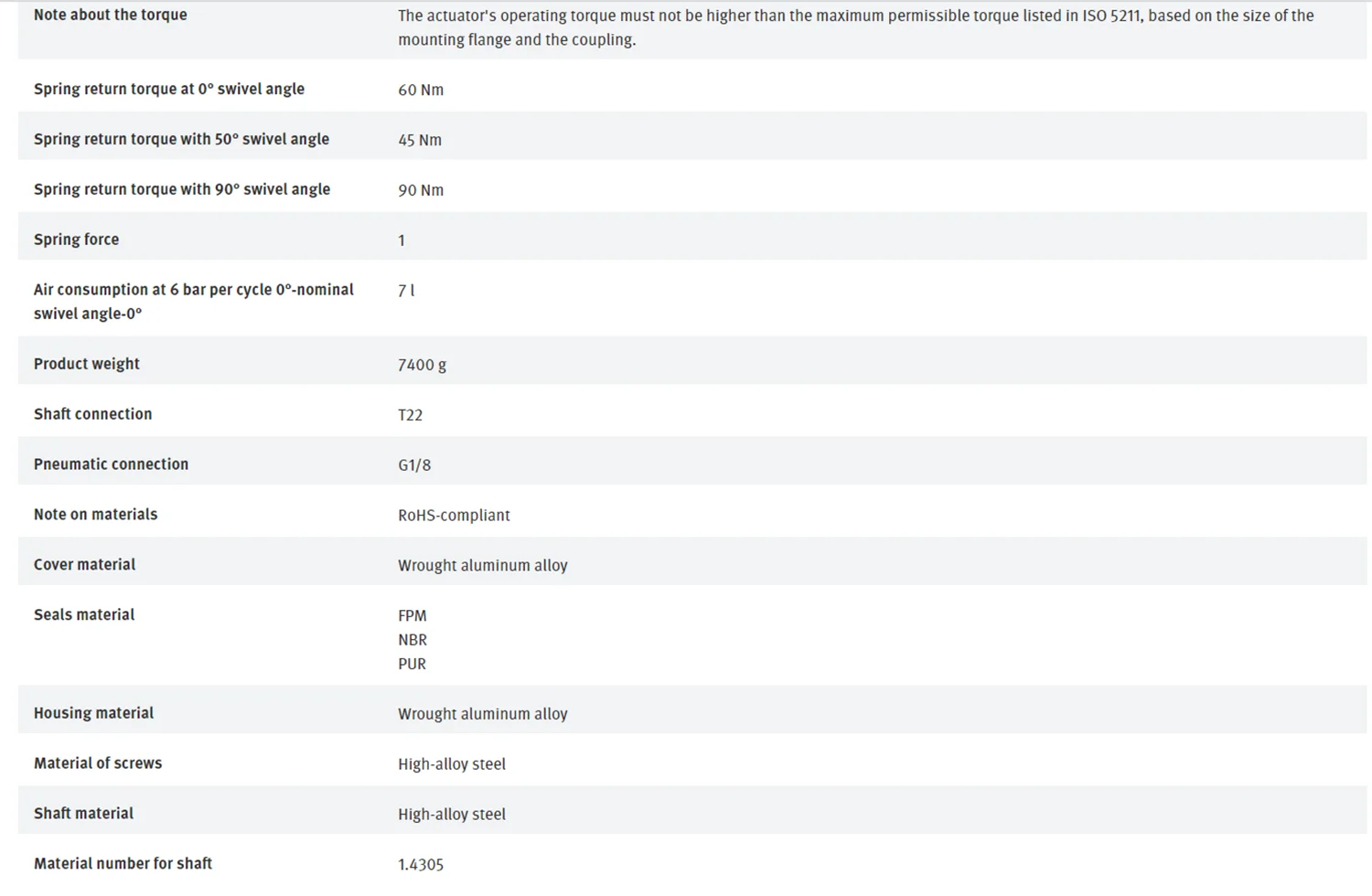This screenshot has height=896, width=1372.
Task: Click the 'Spring force' row label
Action: (x=76, y=240)
